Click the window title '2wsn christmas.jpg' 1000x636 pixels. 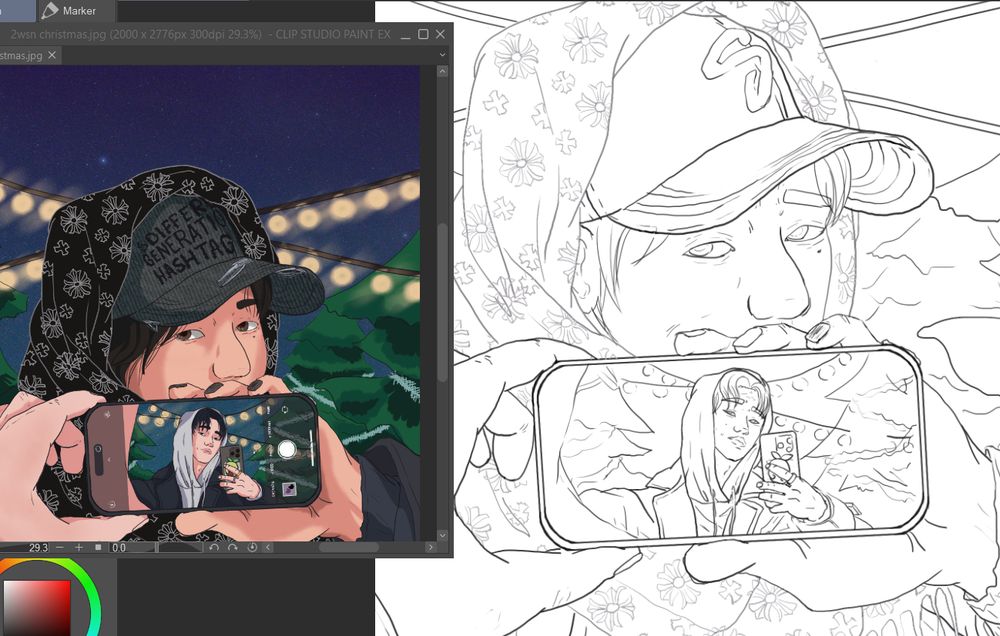click(x=57, y=34)
